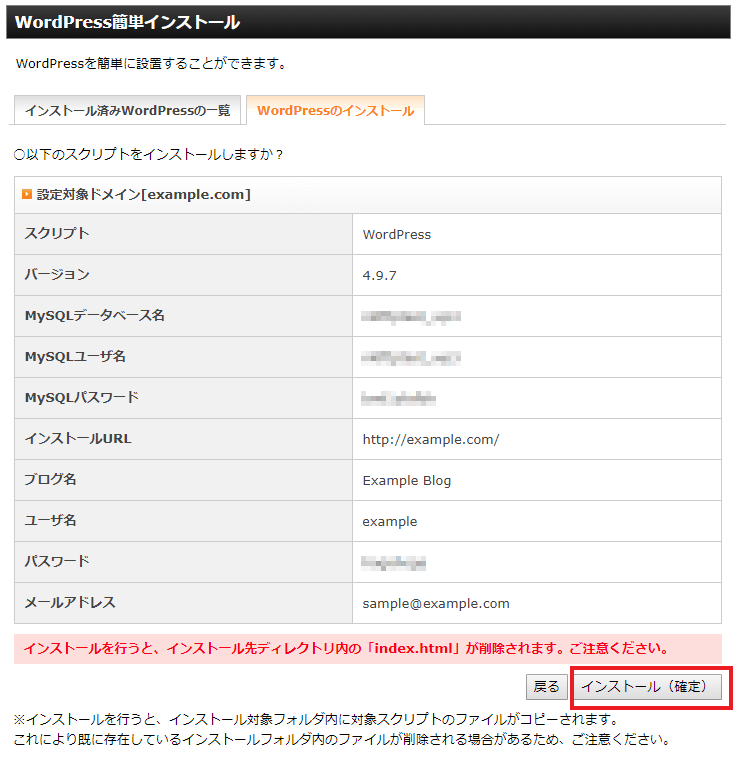This screenshot has width=740, height=768.
Task: Click the ※インストールを行うと note line
Action: pyautogui.click(x=316, y=720)
